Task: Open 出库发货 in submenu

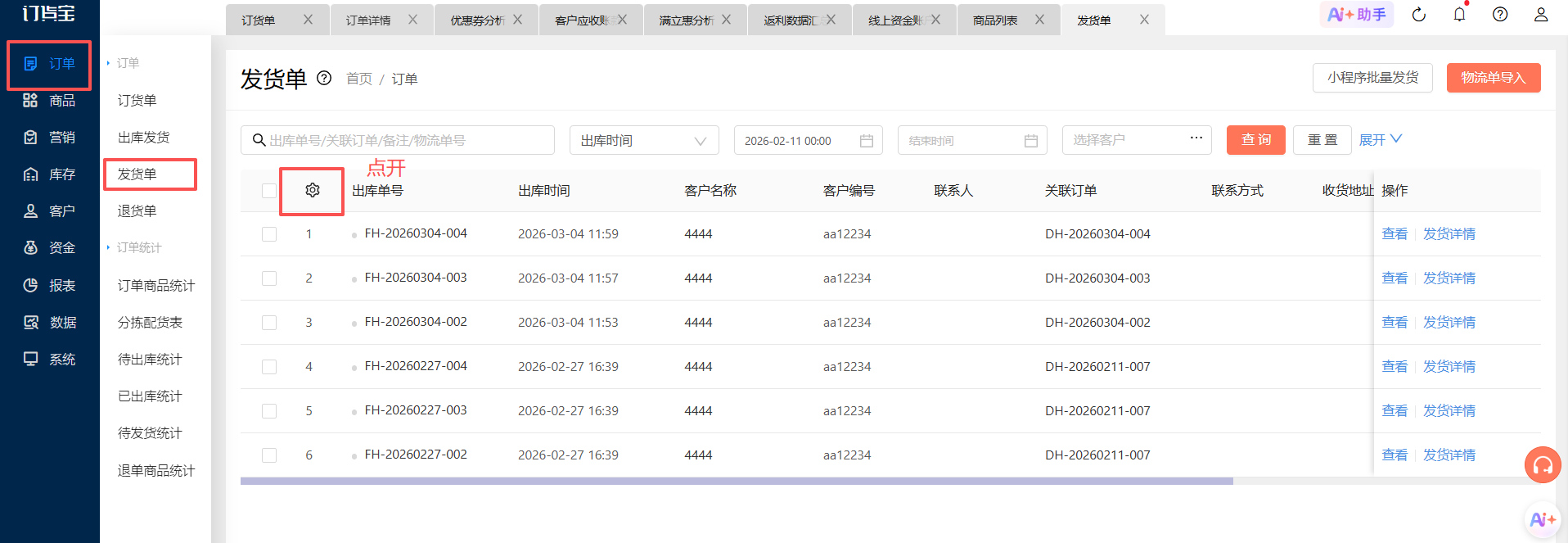Action: tap(144, 138)
